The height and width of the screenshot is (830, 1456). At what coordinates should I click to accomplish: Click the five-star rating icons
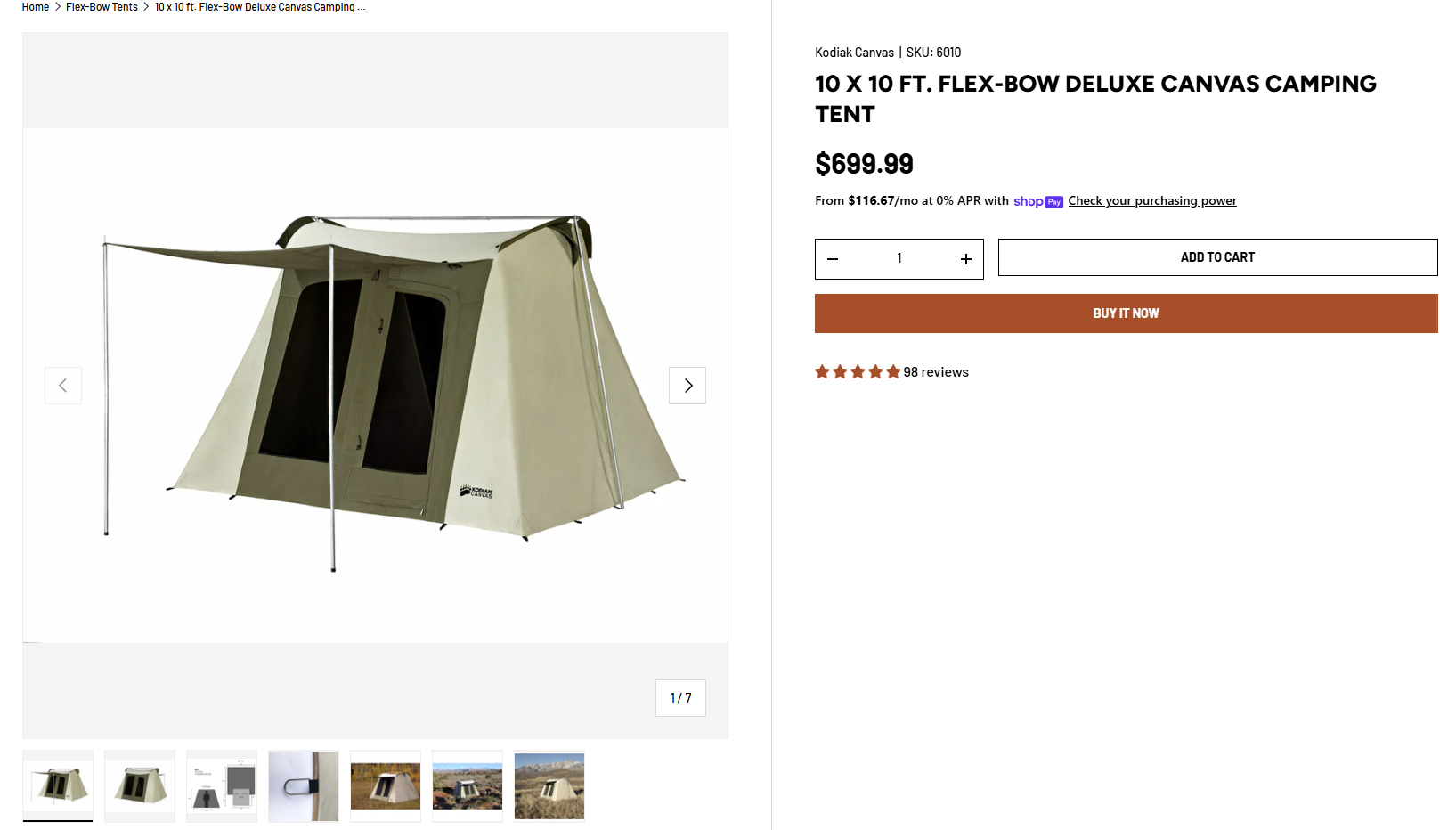[857, 372]
